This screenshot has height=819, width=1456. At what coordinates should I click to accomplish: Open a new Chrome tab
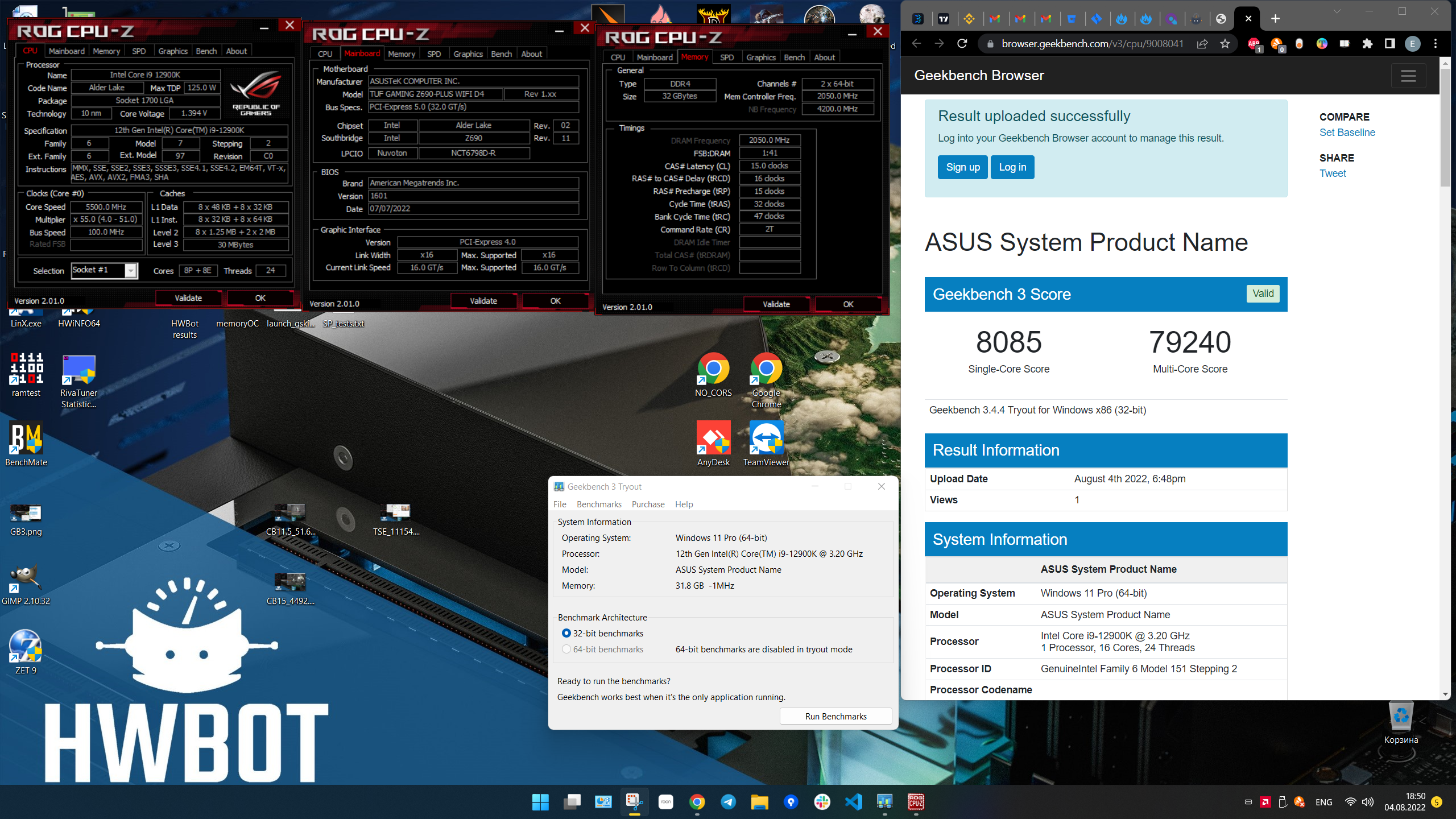[x=1276, y=18]
